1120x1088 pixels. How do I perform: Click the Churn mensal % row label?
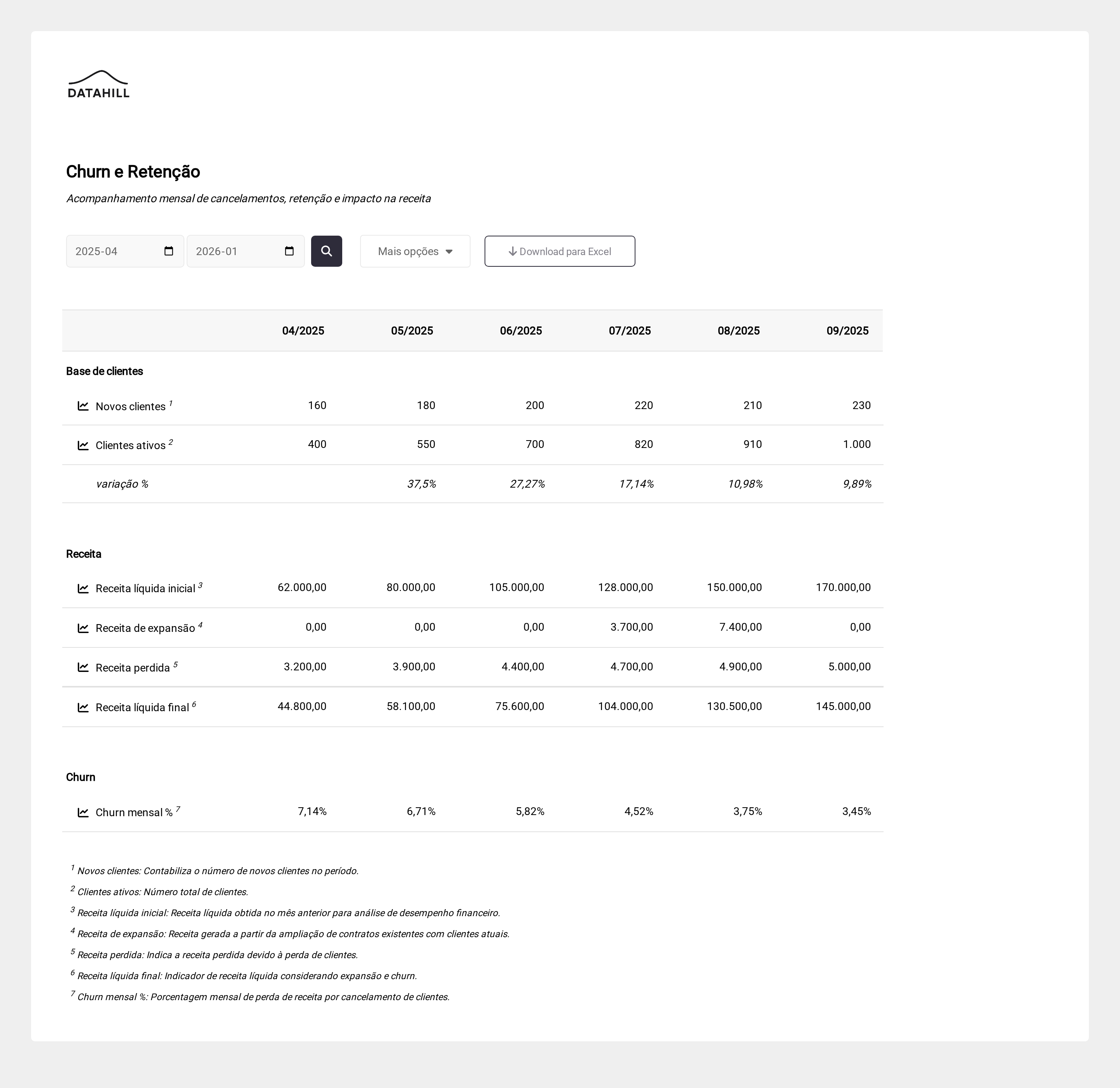(134, 813)
